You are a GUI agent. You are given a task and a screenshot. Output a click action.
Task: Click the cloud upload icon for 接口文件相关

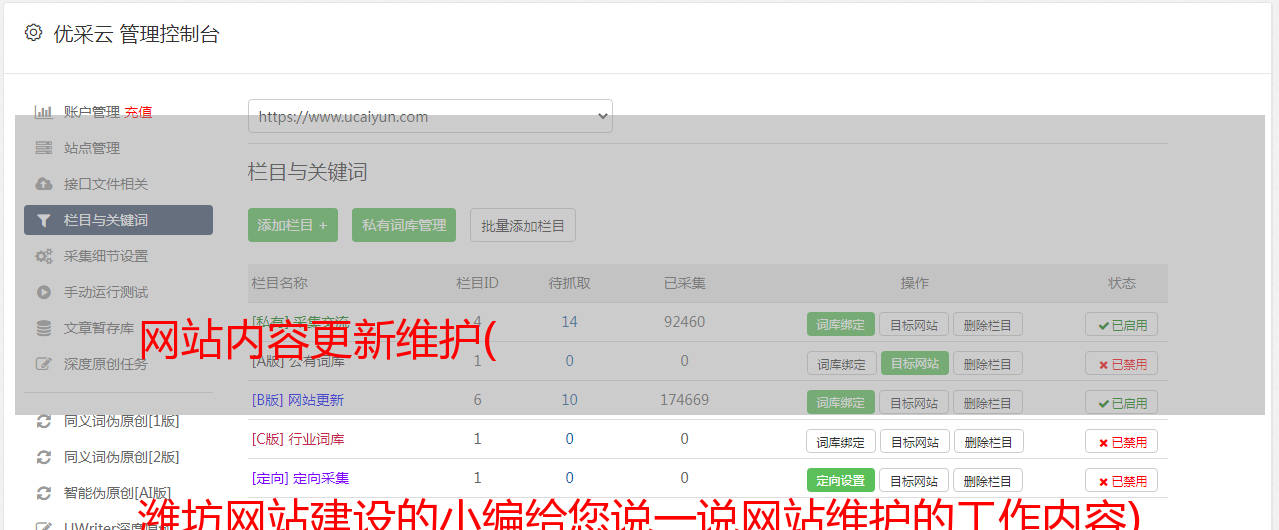[44, 184]
